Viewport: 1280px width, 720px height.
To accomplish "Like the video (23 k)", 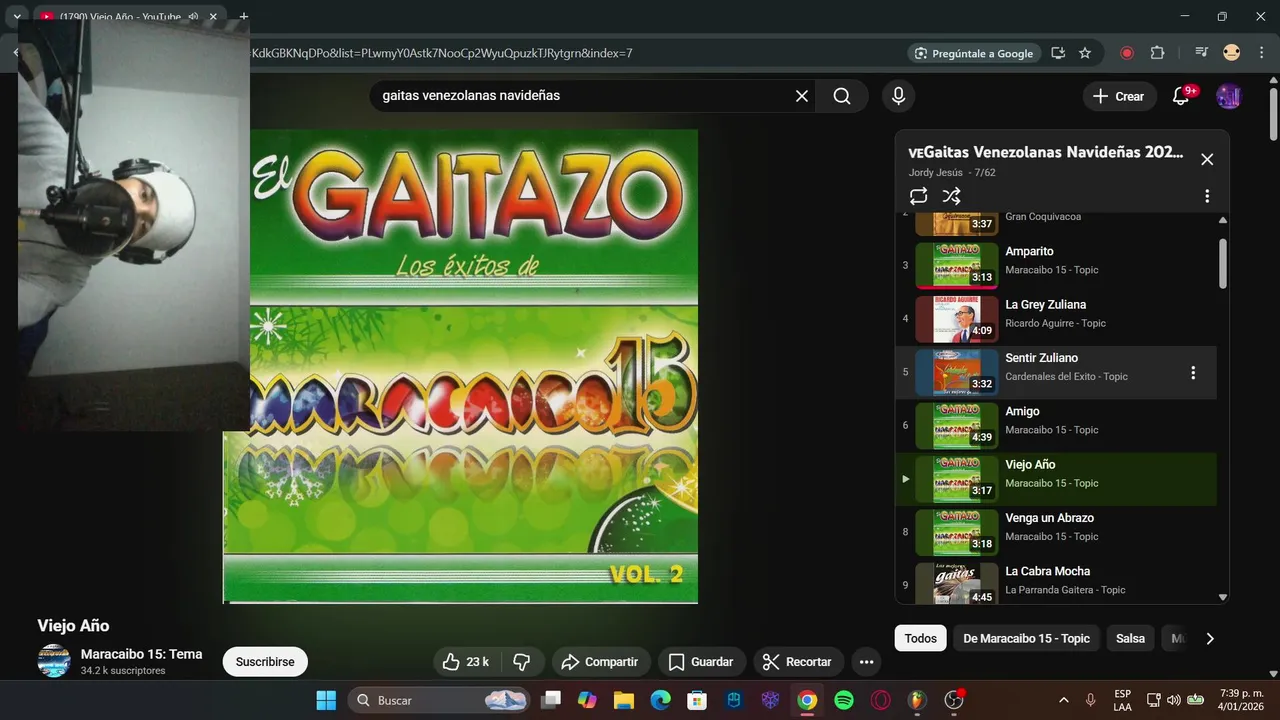I will (466, 662).
